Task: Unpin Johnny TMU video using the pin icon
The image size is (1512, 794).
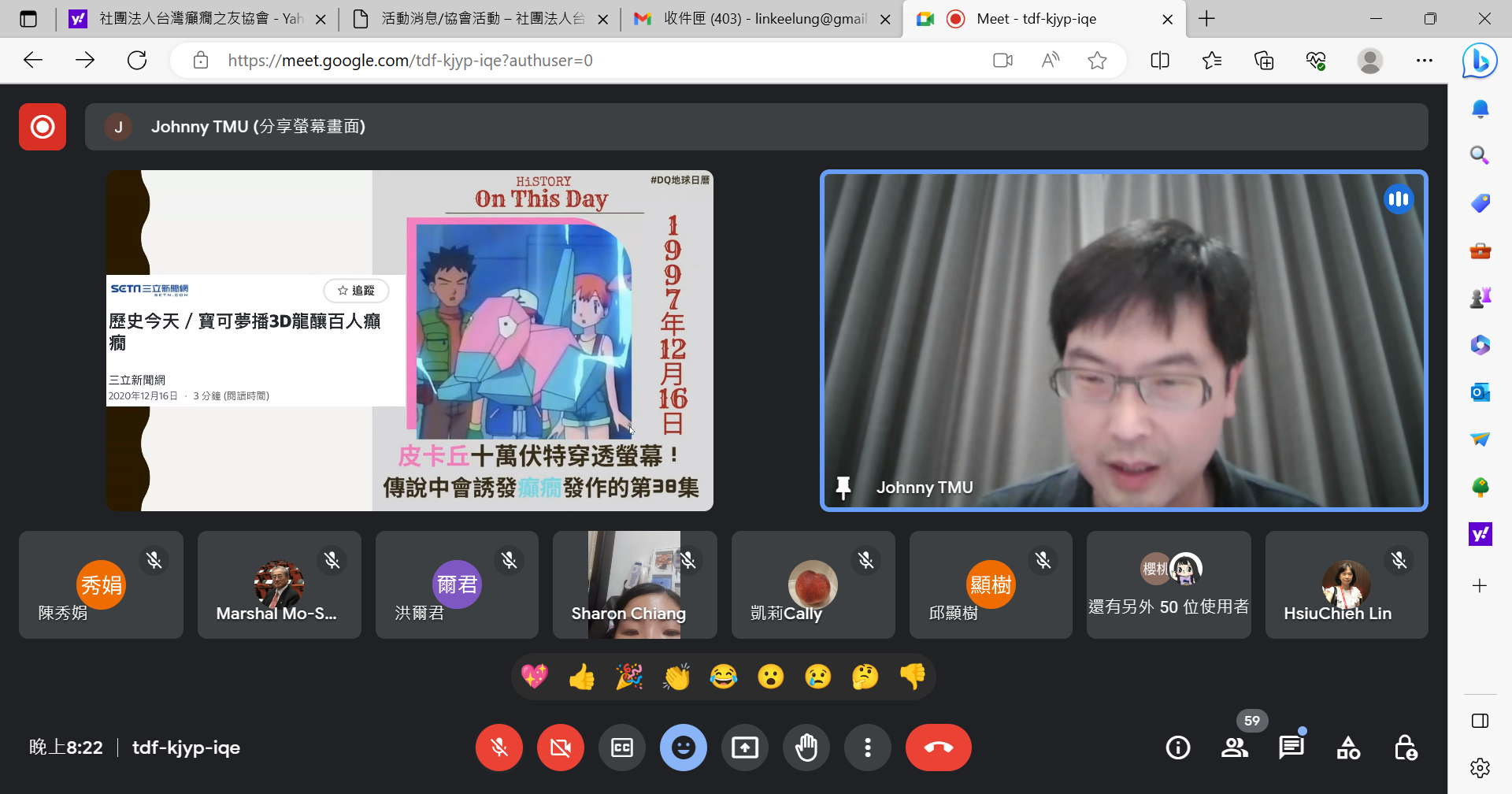Action: (x=843, y=488)
